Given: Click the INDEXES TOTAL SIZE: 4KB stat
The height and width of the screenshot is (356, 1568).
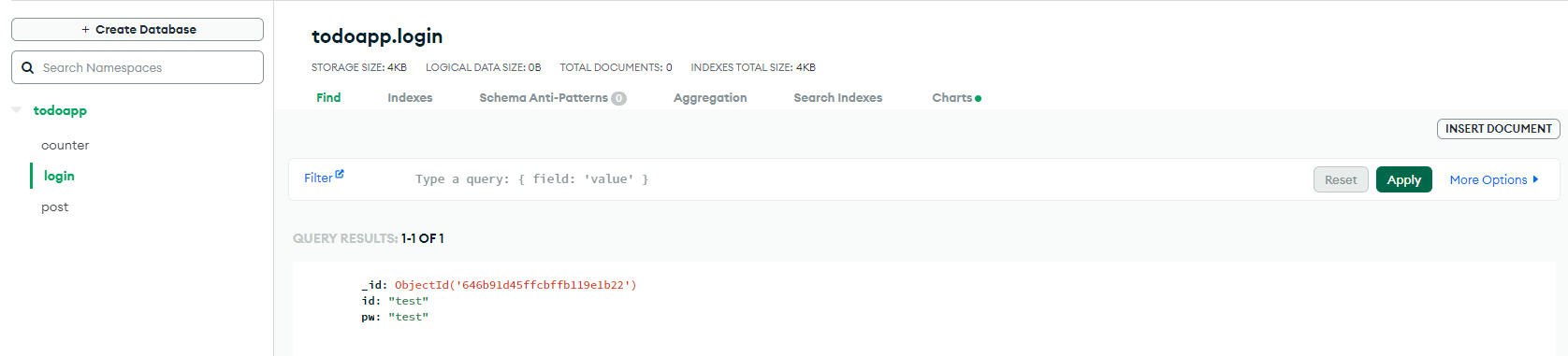Looking at the screenshot, I should 753,67.
